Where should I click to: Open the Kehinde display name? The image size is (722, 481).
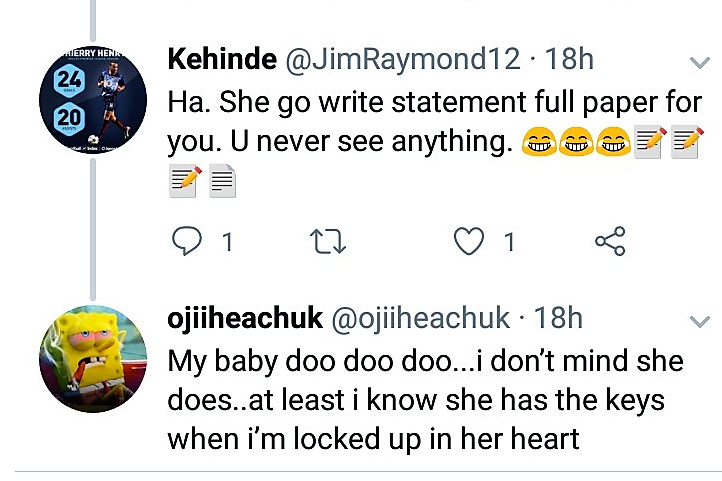click(x=222, y=59)
